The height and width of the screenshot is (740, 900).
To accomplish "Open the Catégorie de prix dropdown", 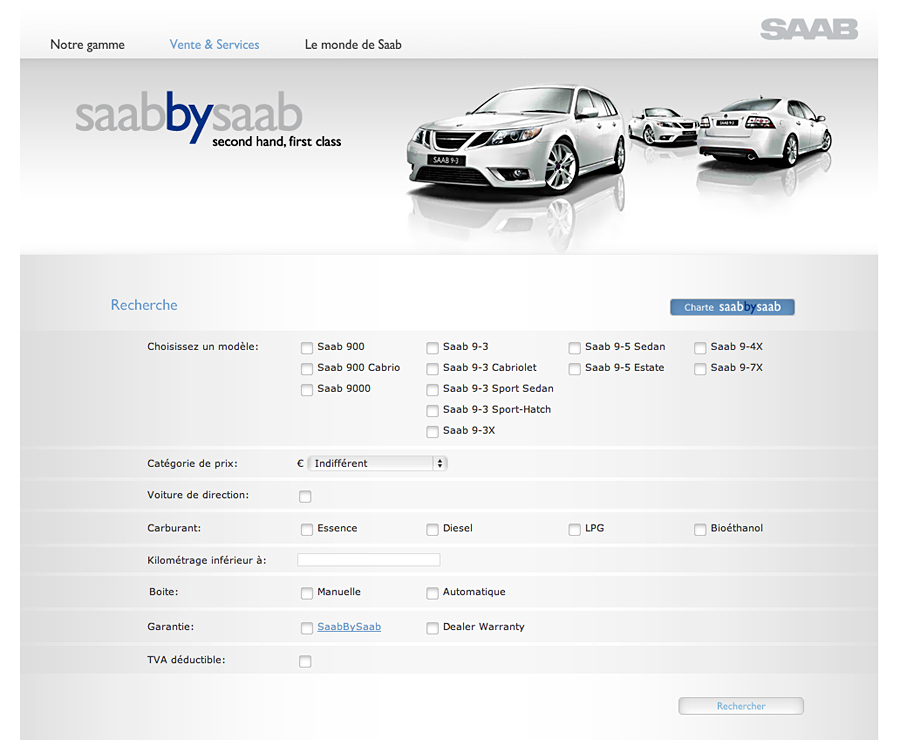I will (x=377, y=464).
